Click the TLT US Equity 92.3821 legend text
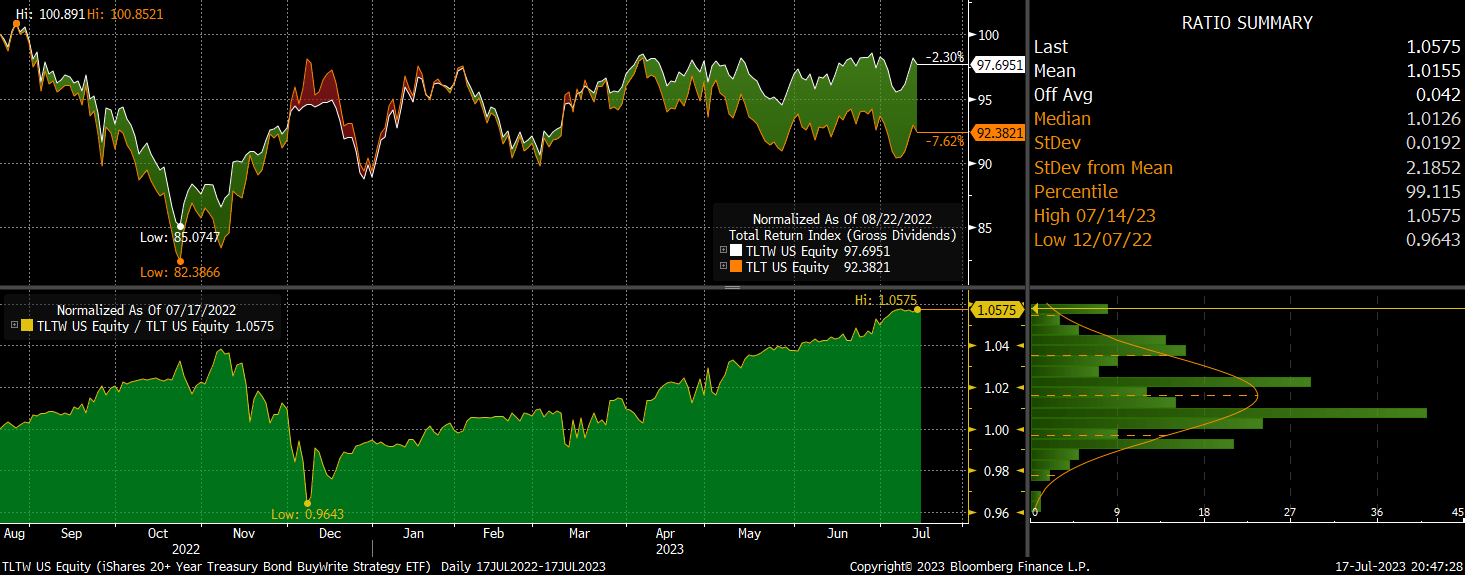Screen dimensions: 1465x575 pos(818,267)
